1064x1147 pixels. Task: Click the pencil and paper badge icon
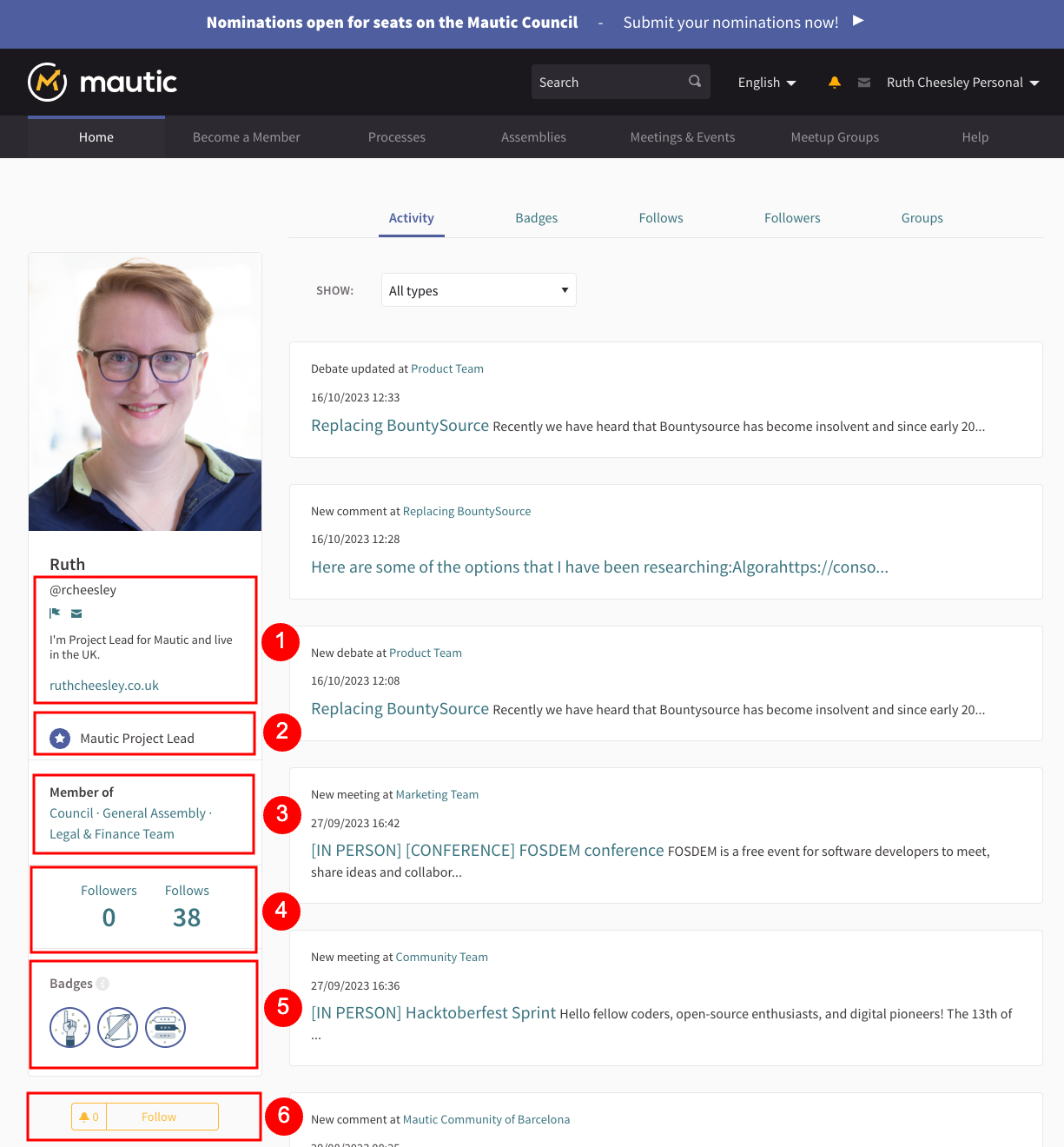pos(118,1027)
